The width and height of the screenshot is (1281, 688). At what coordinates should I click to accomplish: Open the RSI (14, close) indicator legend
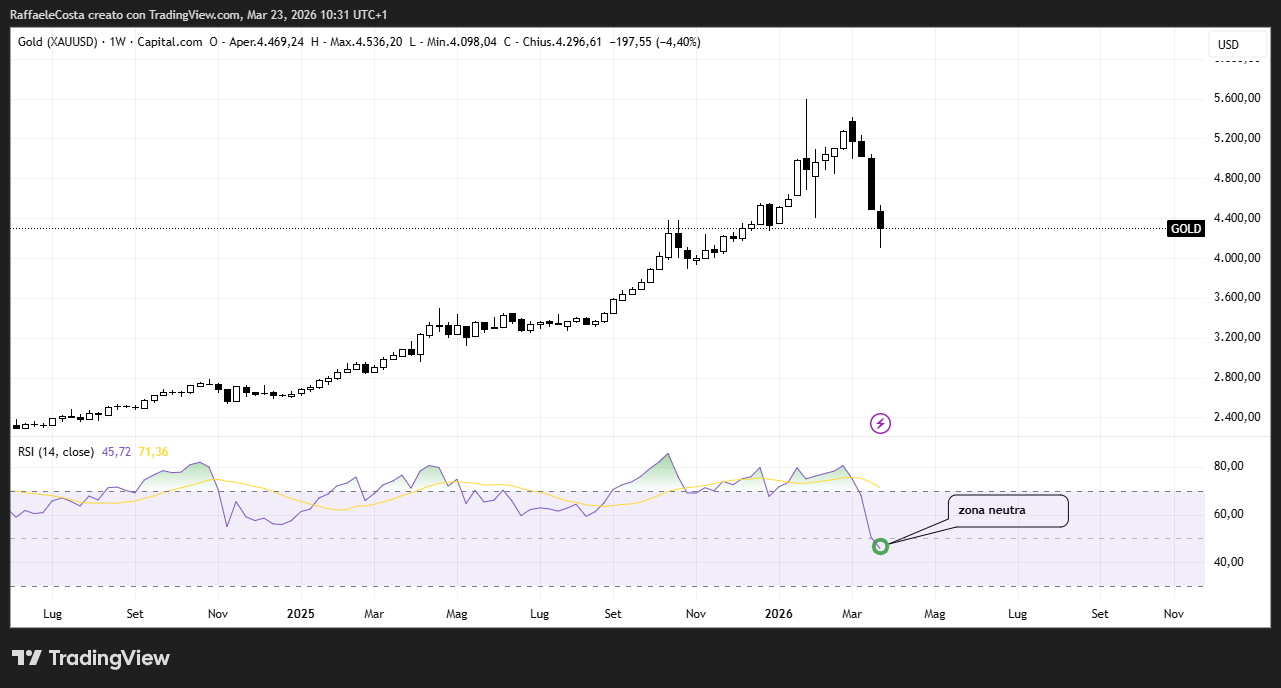coord(57,452)
